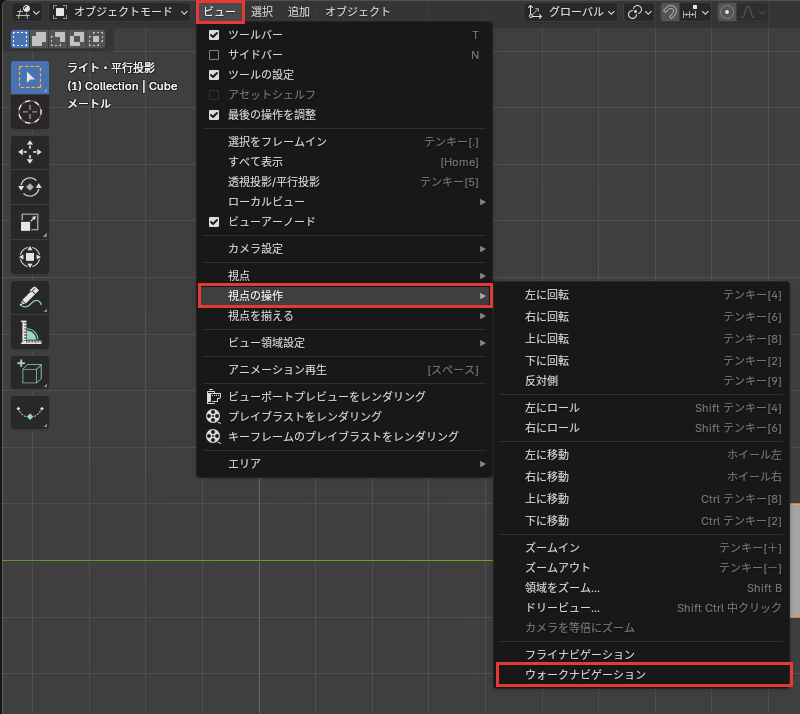800x714 pixels.
Task: Choose 下に回転 in submenu
Action: click(642, 360)
